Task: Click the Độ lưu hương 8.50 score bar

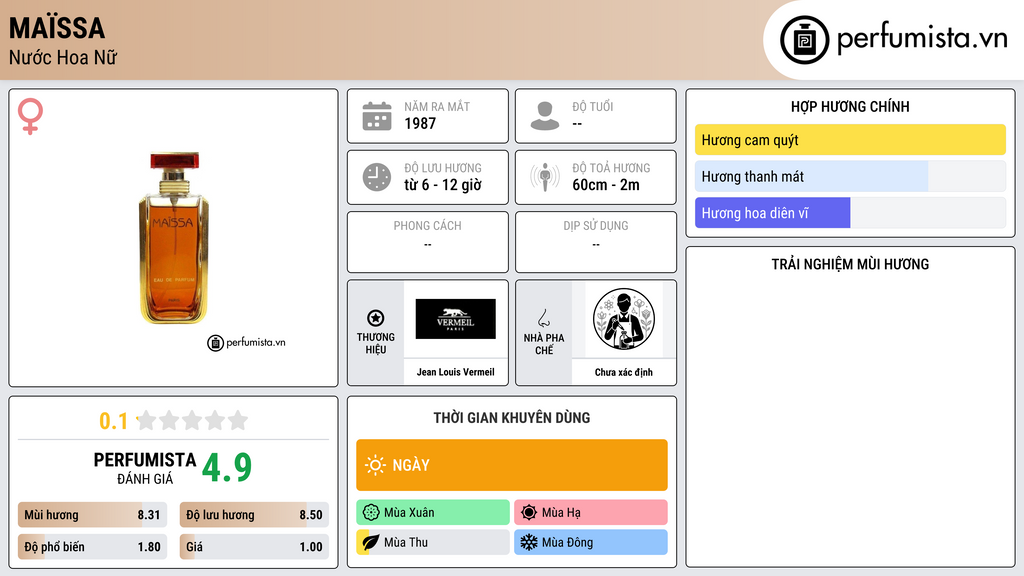Action: pos(254,515)
